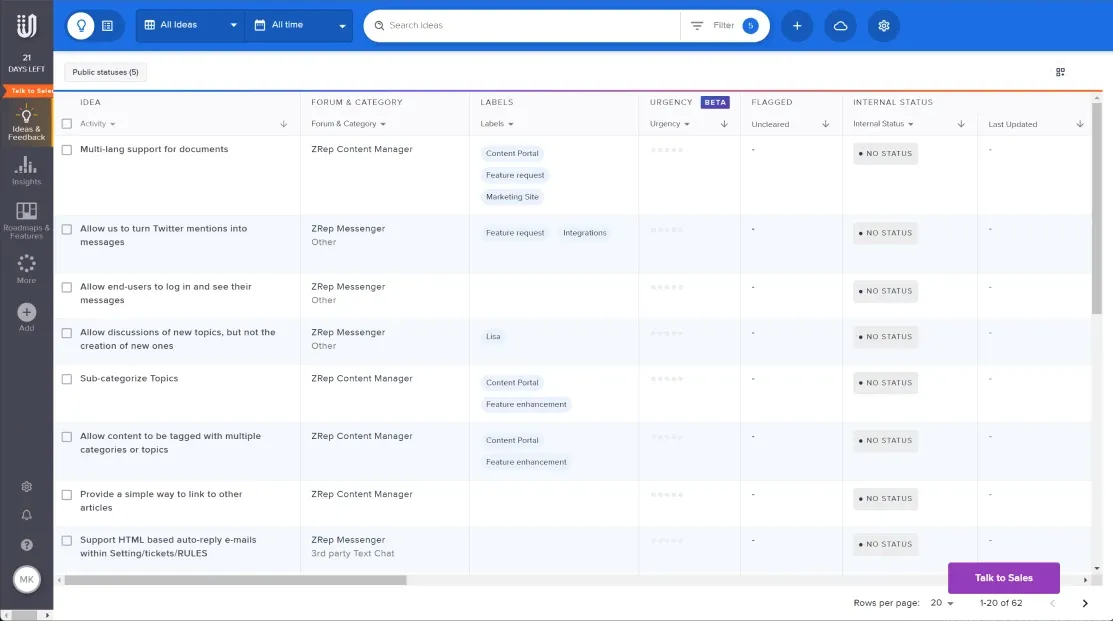Set urgency stars for Twitter mentions row
The image size is (1113, 621).
667,229
